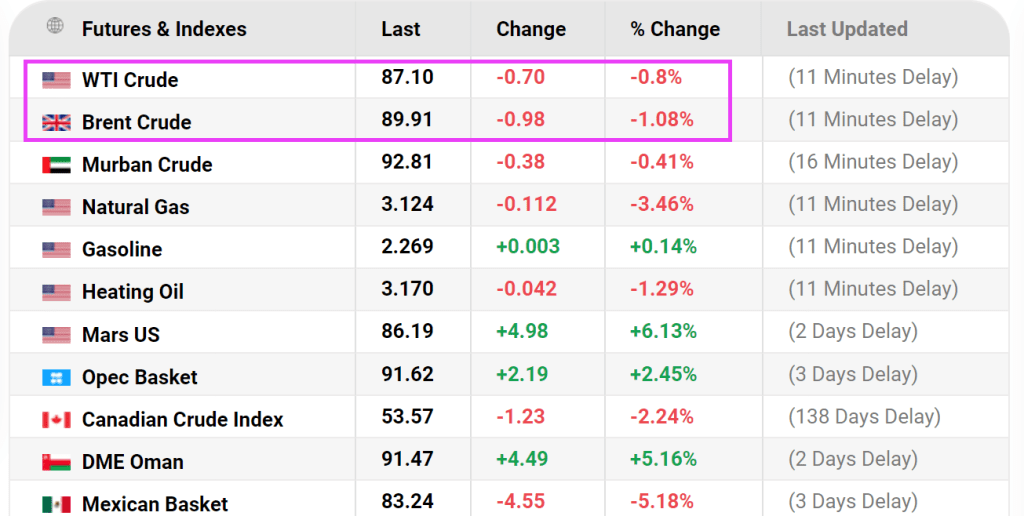Click the Last column header
This screenshot has height=516, width=1024.
click(x=401, y=29)
